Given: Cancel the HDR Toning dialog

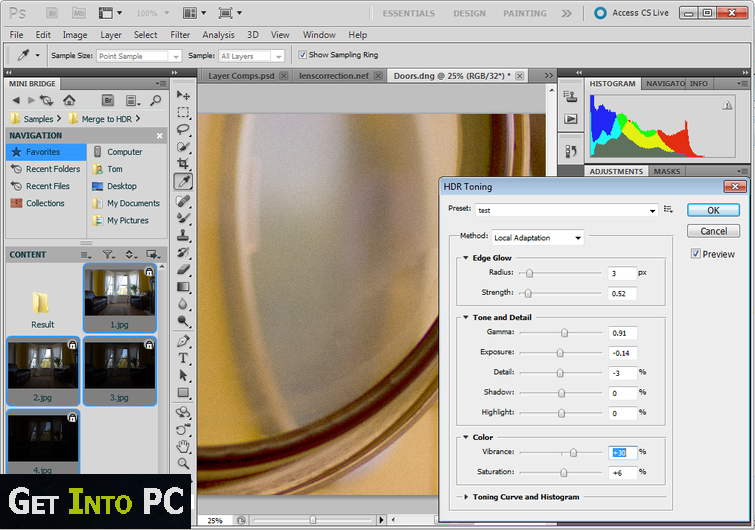Looking at the screenshot, I should [x=713, y=231].
